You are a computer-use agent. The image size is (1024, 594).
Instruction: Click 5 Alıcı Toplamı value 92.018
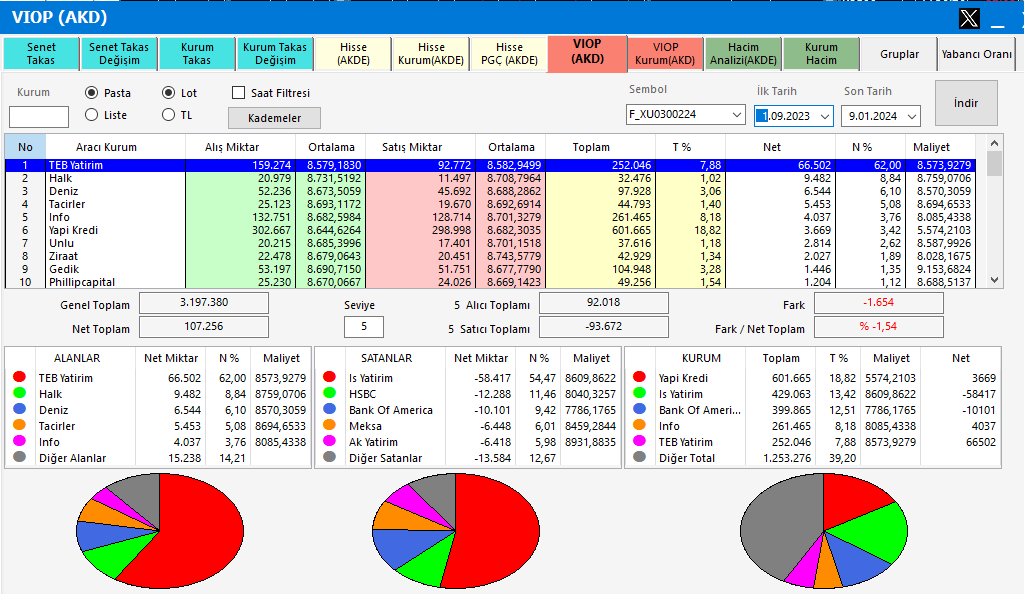click(604, 303)
